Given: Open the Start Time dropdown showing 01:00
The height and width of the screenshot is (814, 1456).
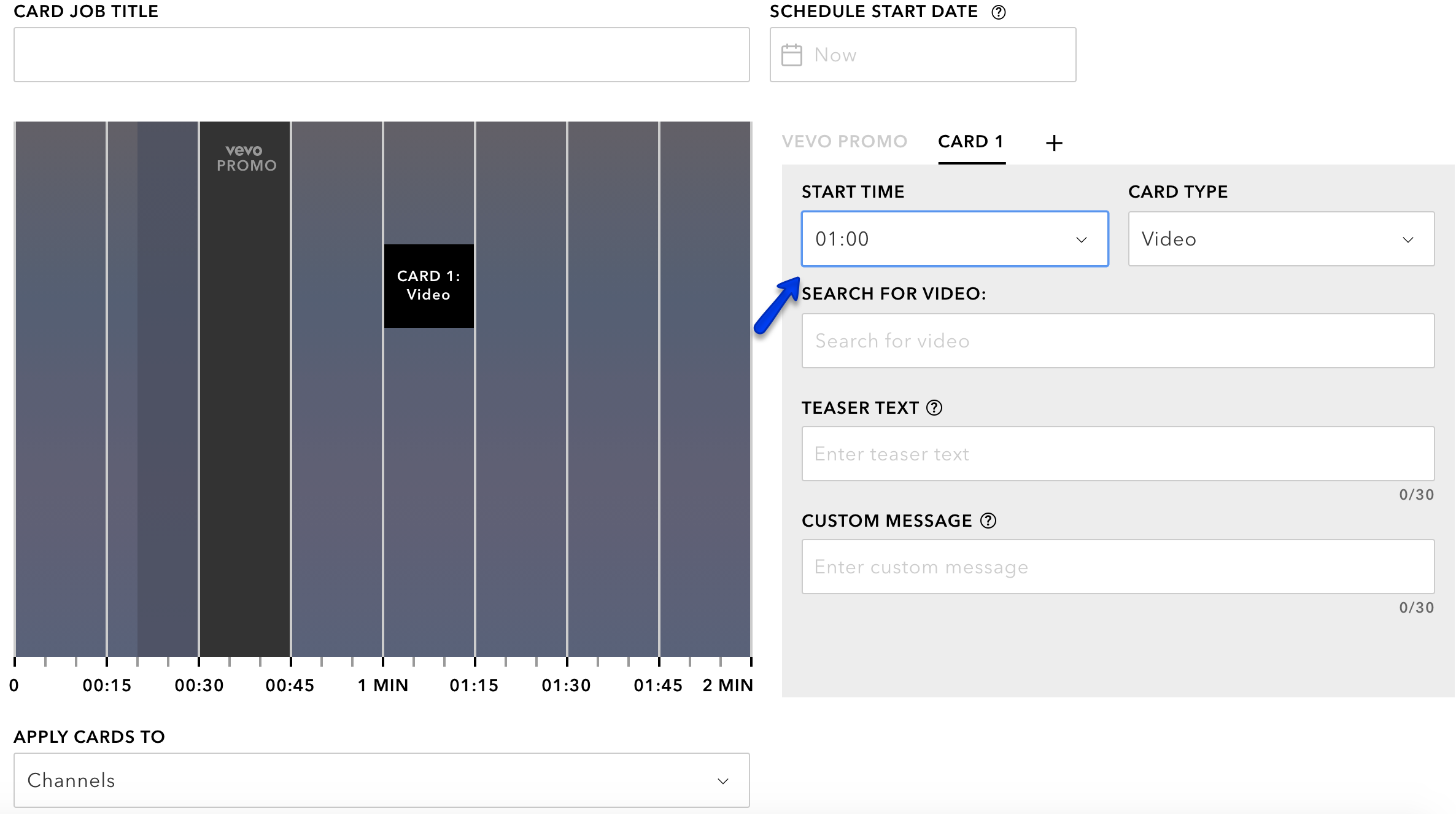Looking at the screenshot, I should coord(955,239).
